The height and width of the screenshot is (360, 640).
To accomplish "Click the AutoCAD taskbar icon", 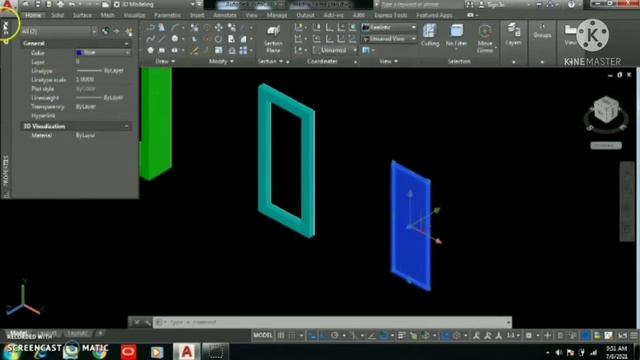I will [187, 351].
